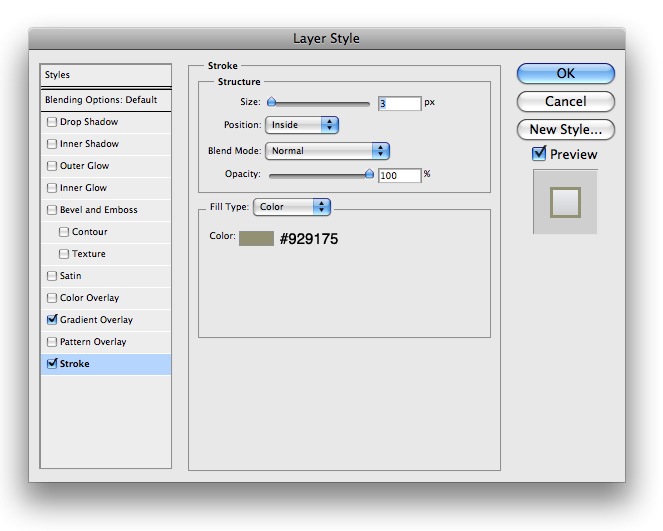663x531 pixels.
Task: Open the Position dropdown set to Inside
Action: 302,125
